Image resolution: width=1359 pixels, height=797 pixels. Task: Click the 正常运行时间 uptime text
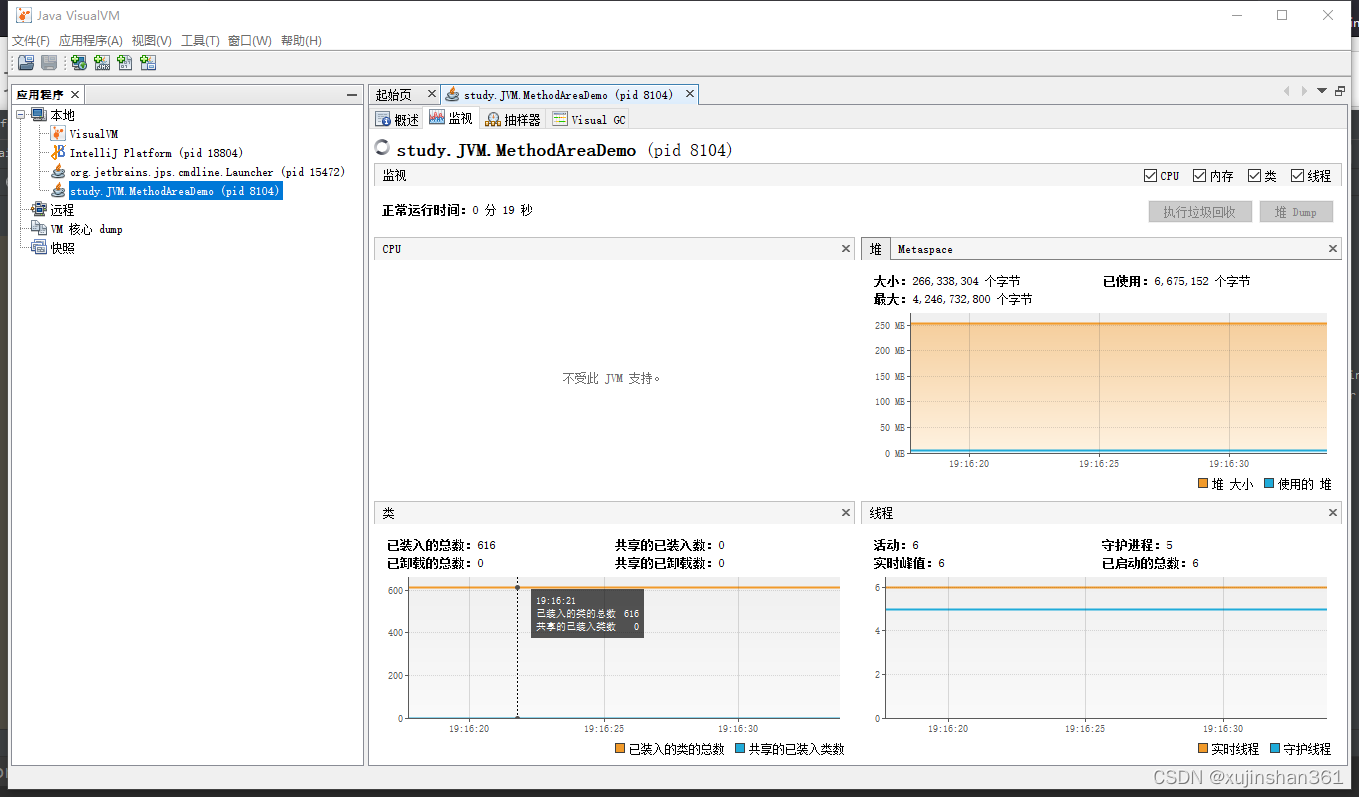pos(457,211)
